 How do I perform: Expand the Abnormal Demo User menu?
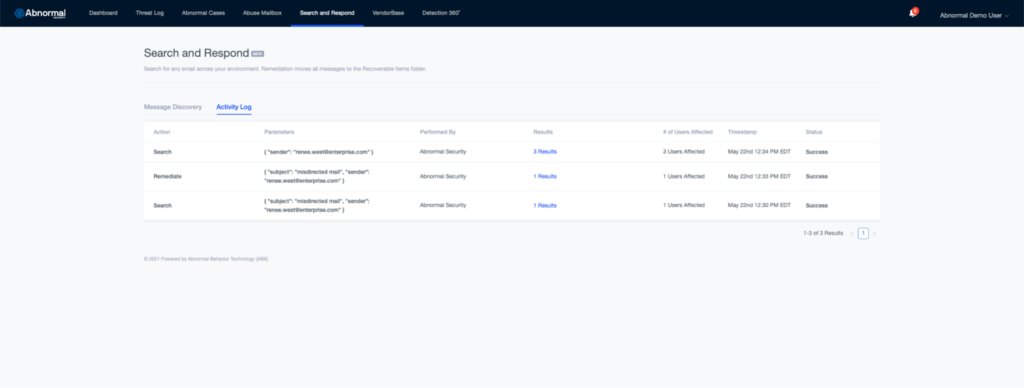coord(974,15)
